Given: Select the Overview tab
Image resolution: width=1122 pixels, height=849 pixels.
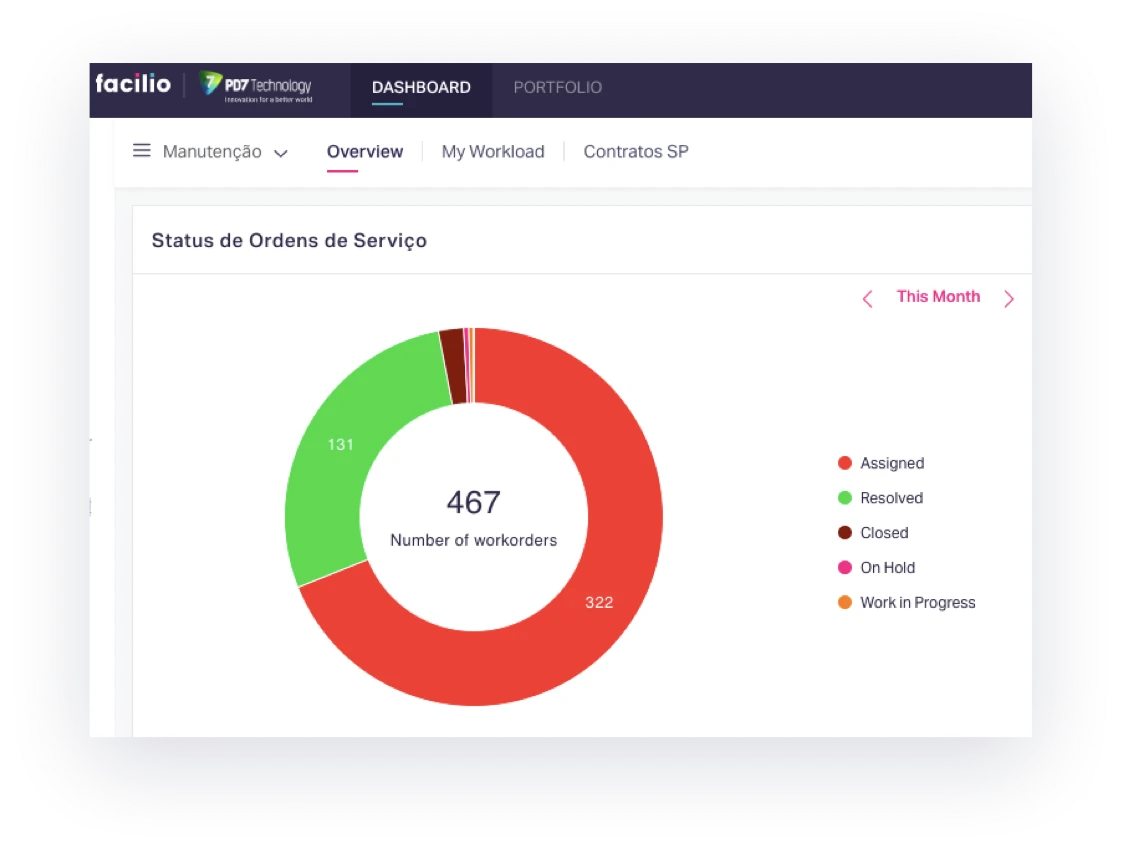Looking at the screenshot, I should click(x=364, y=151).
